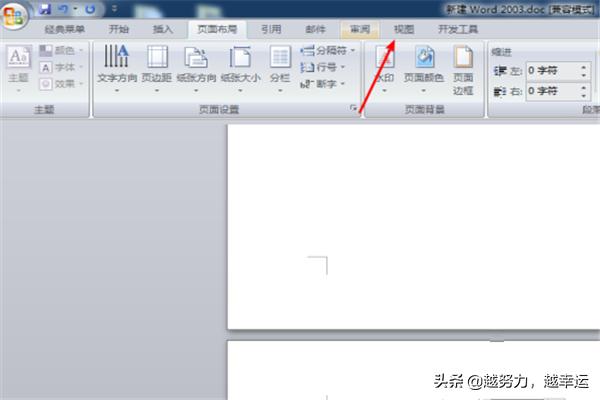600x400 pixels.
Task: Open the 开发工具 tab
Action: [458, 29]
